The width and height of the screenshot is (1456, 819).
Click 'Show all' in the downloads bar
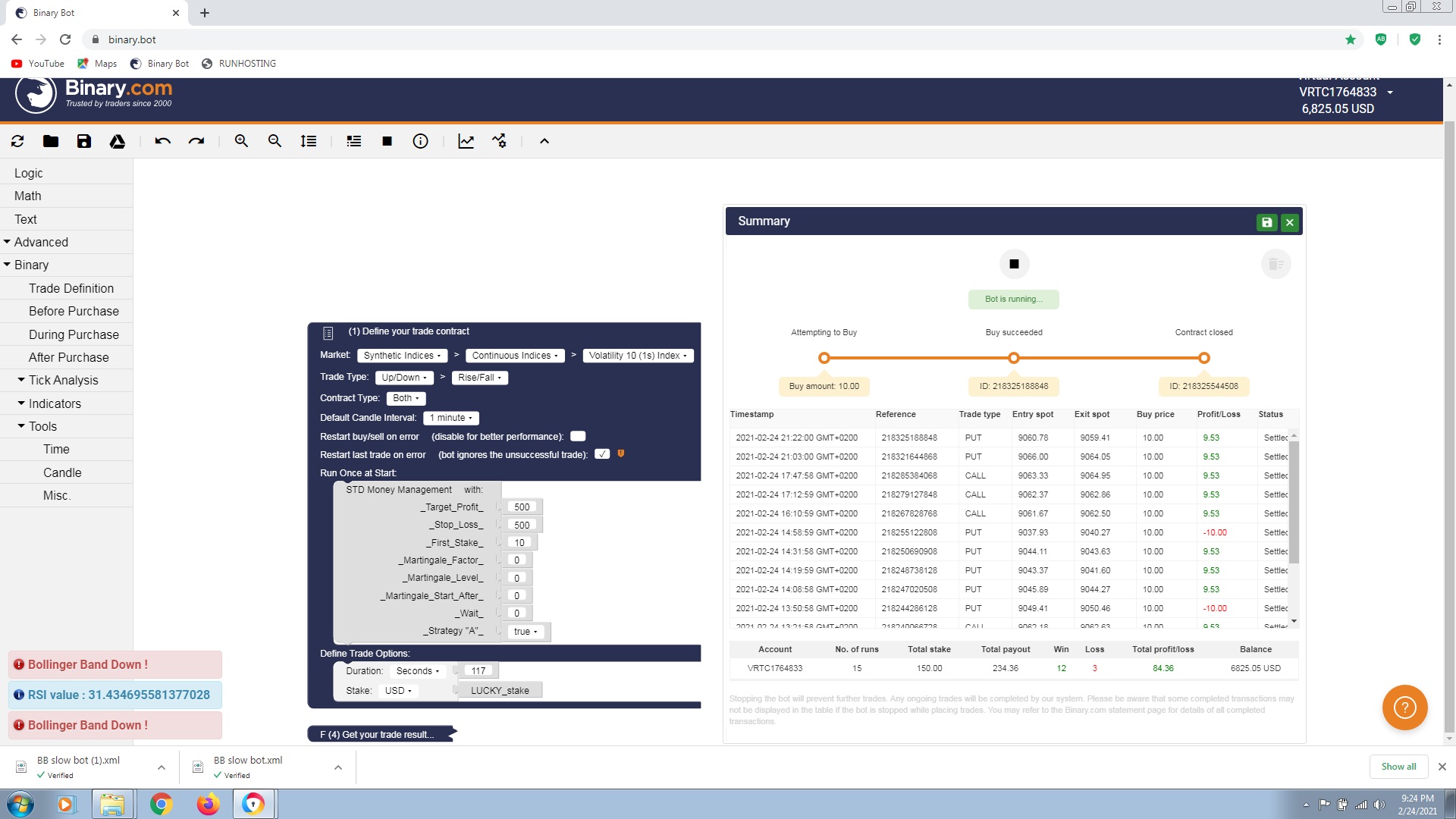click(x=1398, y=766)
